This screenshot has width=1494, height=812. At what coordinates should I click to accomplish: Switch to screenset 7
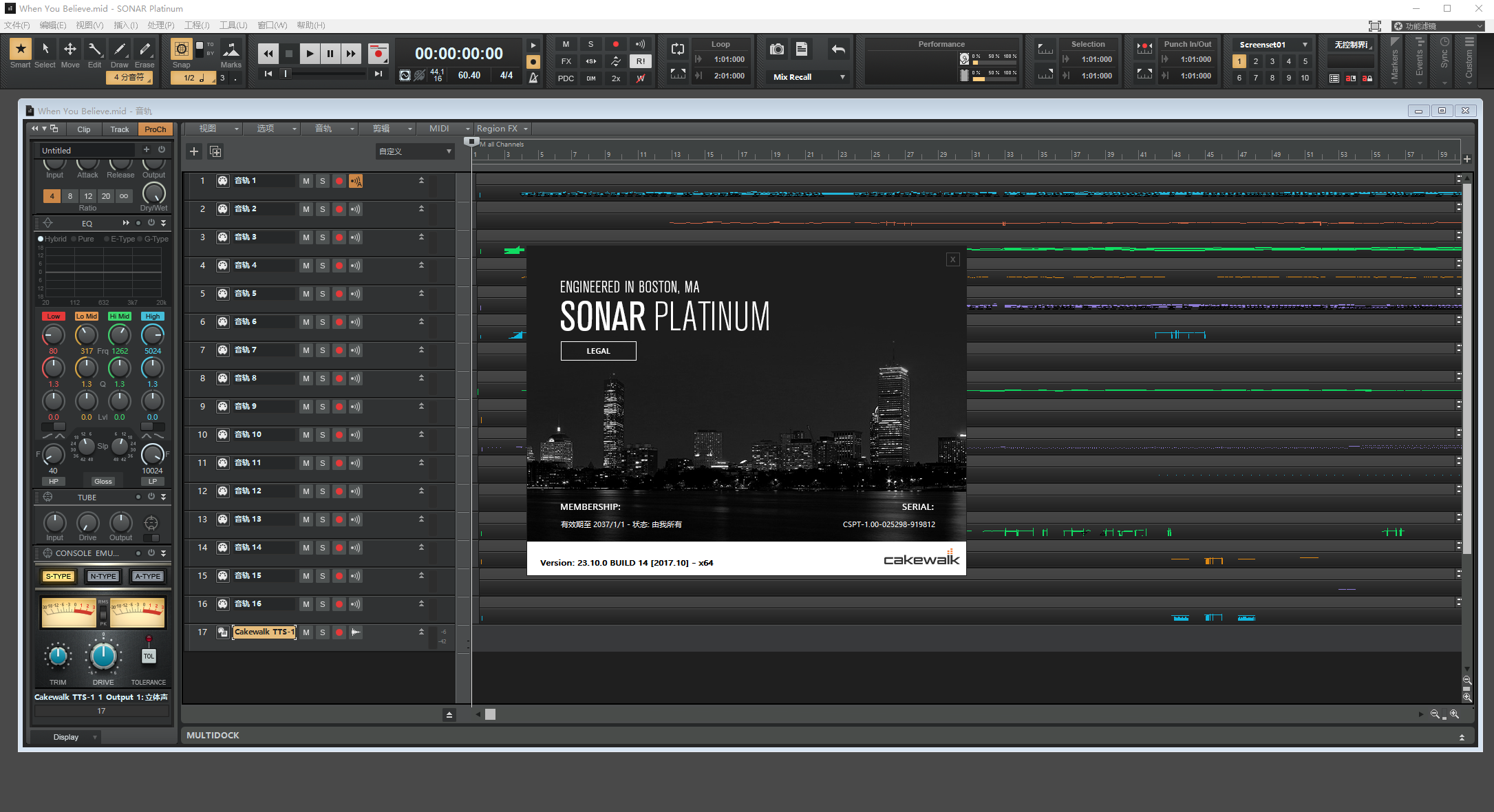pyautogui.click(x=1256, y=78)
